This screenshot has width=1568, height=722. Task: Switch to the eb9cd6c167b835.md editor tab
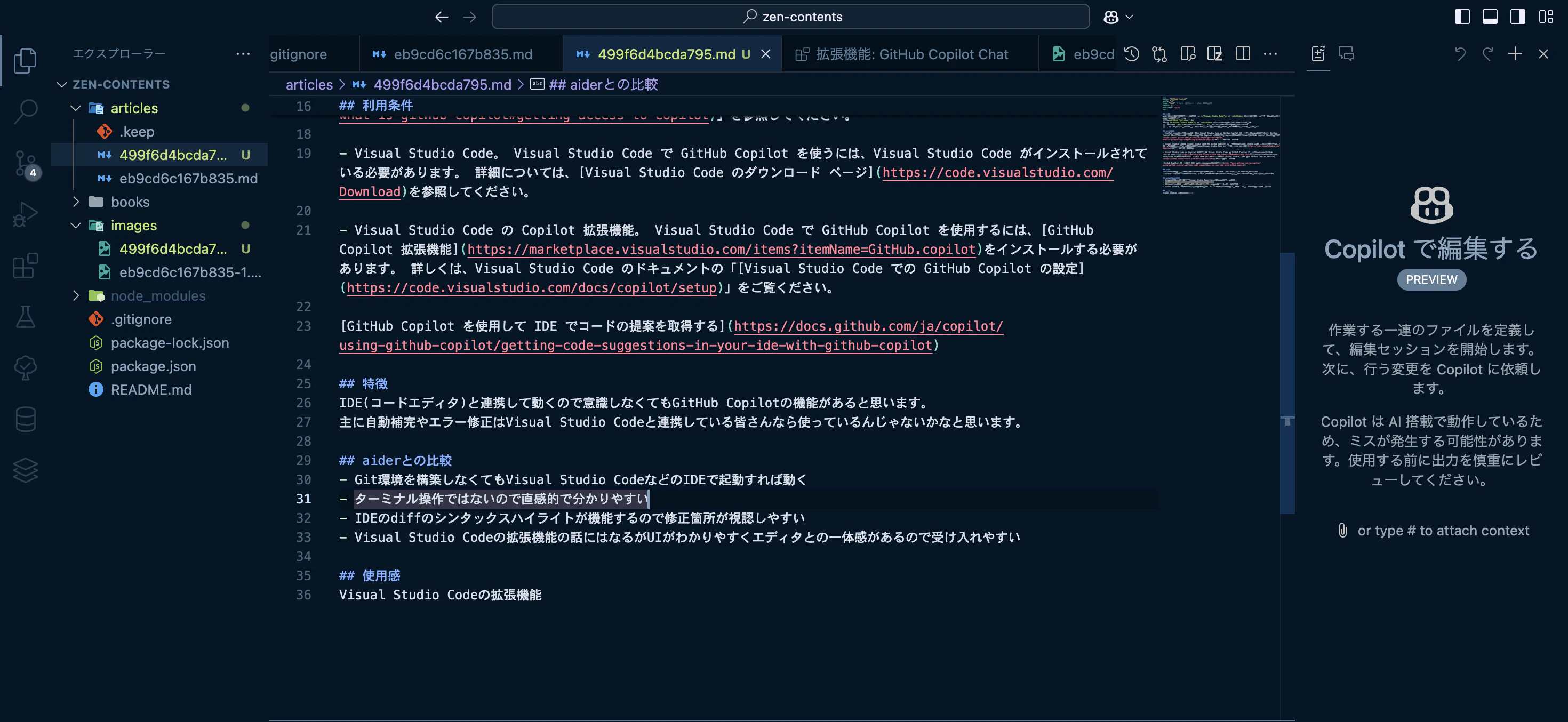coord(461,54)
